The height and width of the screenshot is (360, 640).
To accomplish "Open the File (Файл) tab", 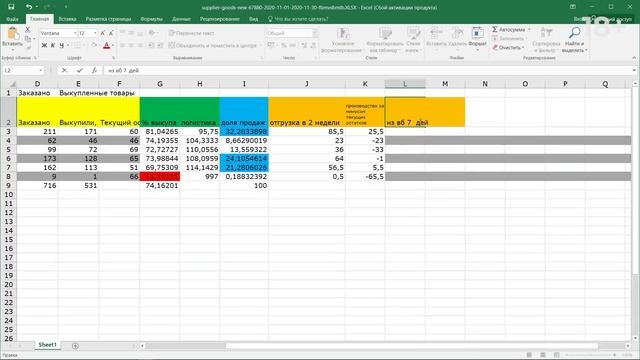I will point(12,19).
